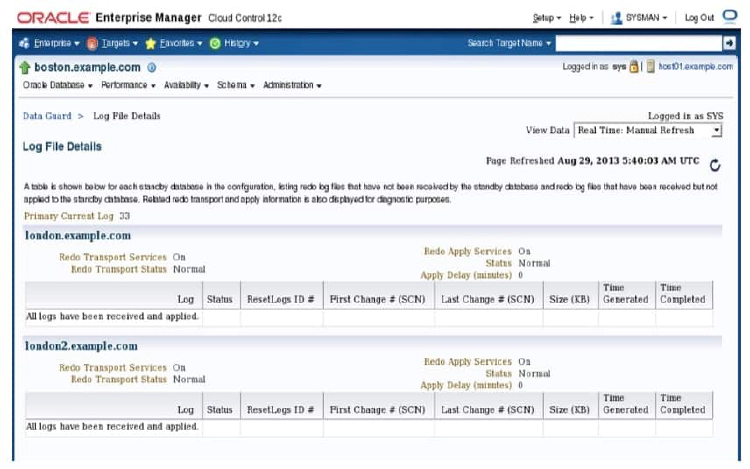Click the Log File Details breadcrumb text
The height and width of the screenshot is (469, 750).
tap(127, 116)
